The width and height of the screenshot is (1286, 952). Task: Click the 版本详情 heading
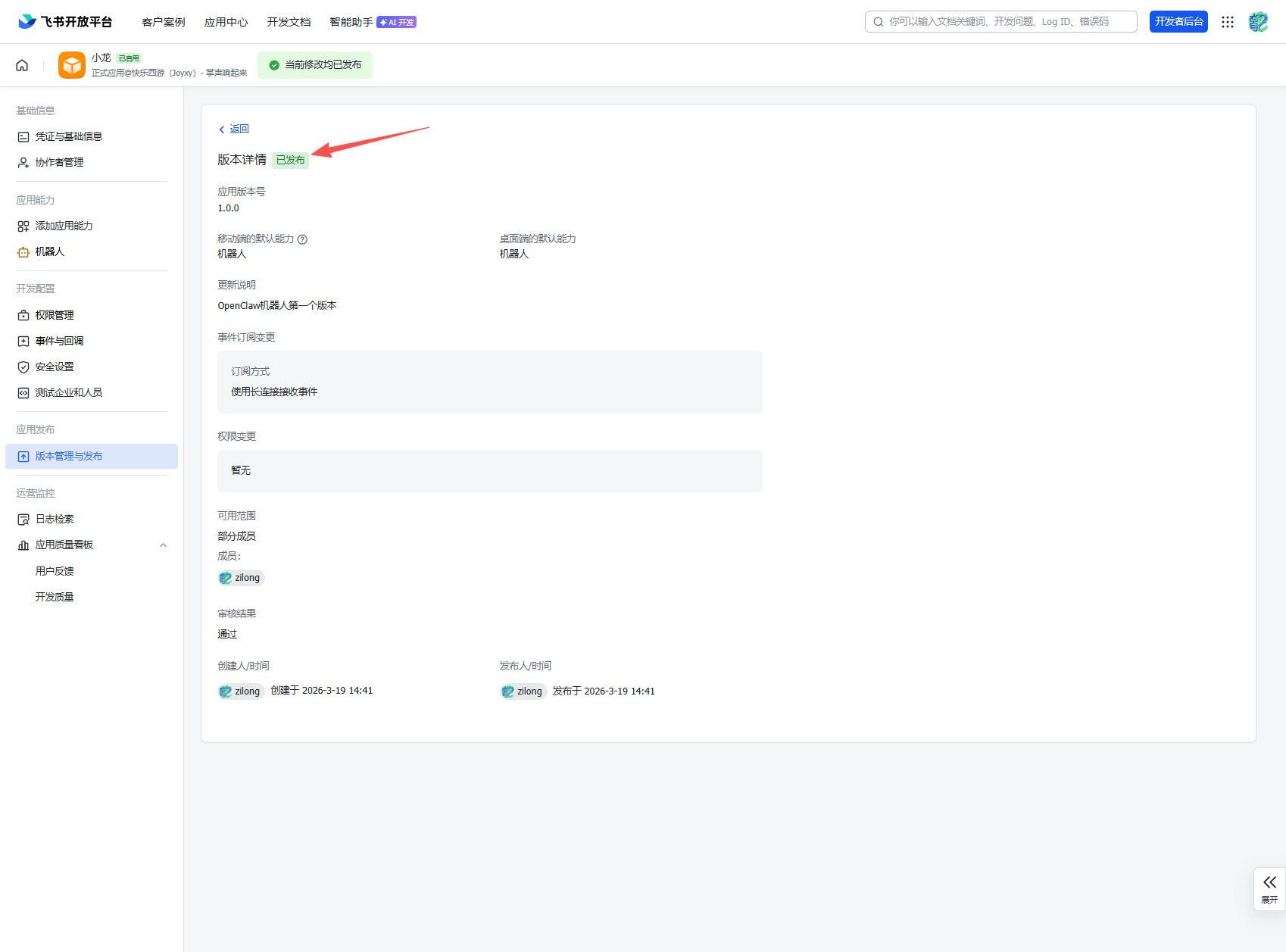coord(242,160)
